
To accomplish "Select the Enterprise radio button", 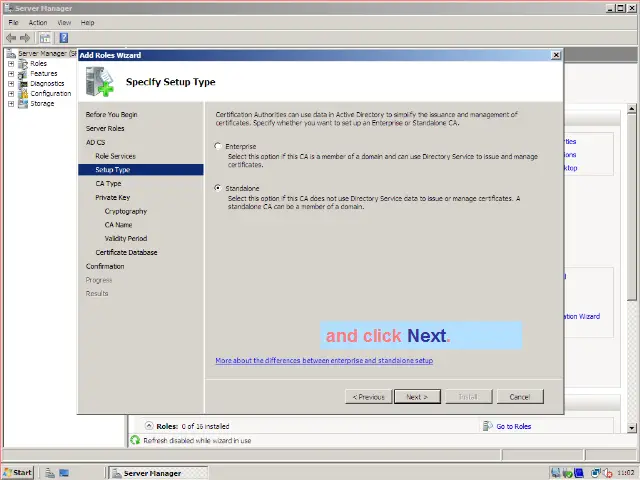I will point(219,147).
